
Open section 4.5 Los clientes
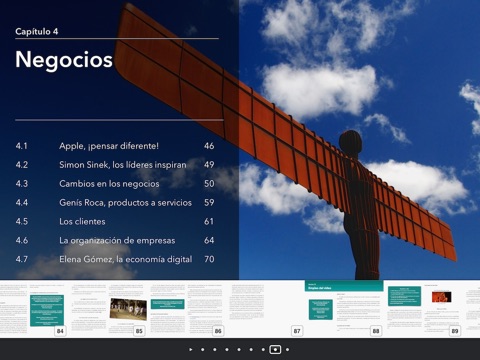pyautogui.click(x=115, y=221)
